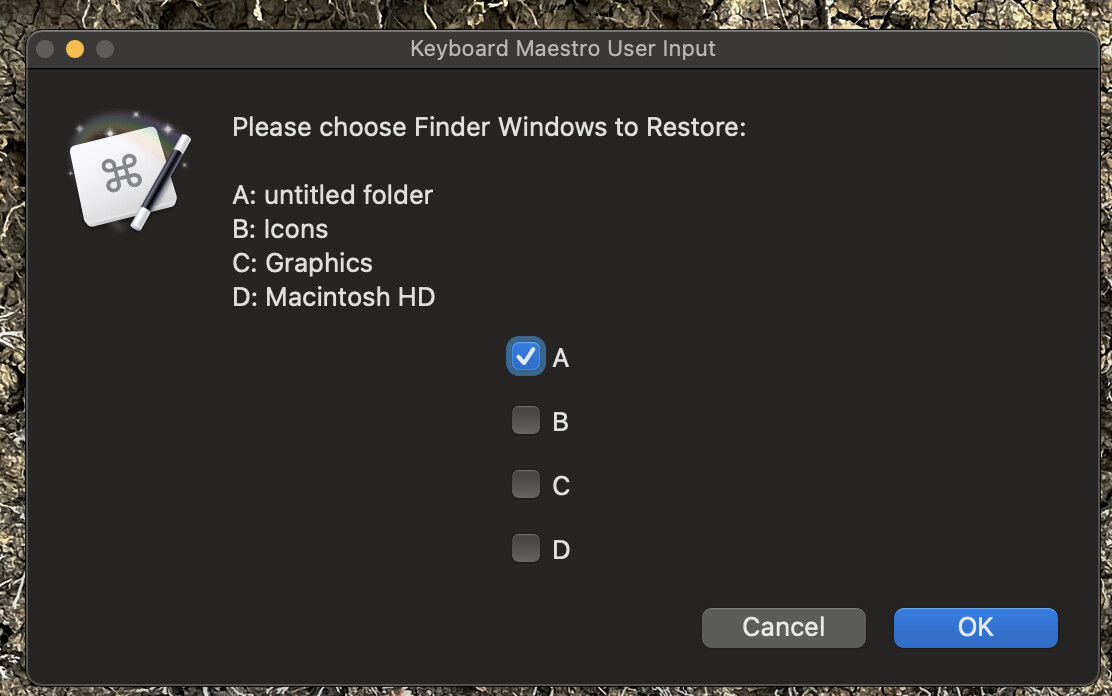Screen dimensions: 1112x696
Task: Confirm the selection with OK
Action: 975,627
